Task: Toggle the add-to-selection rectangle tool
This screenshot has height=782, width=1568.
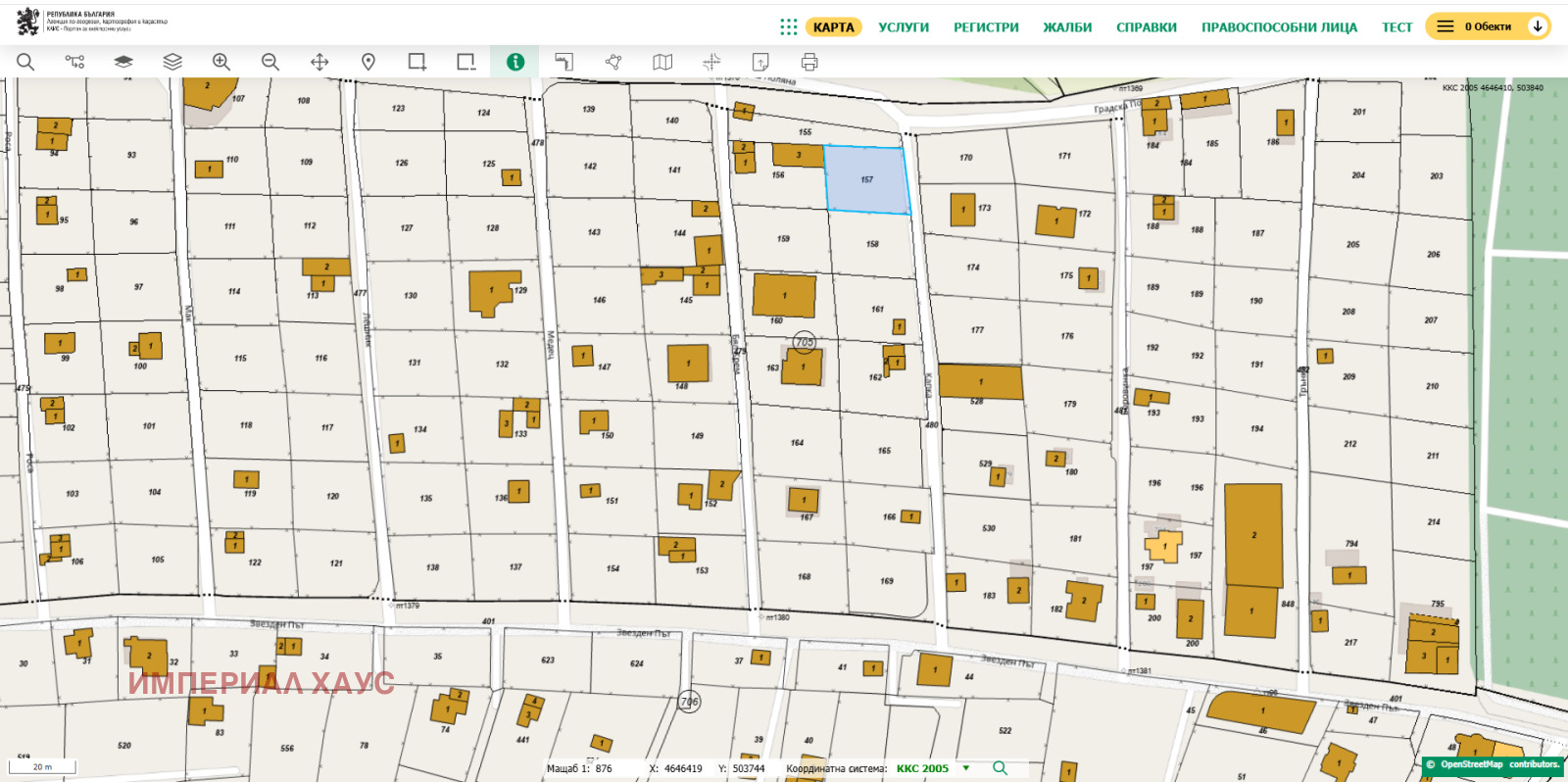Action: click(417, 62)
